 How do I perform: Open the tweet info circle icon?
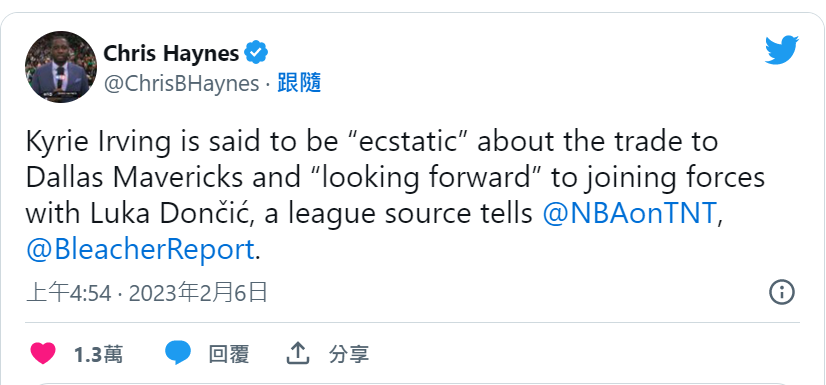782,292
